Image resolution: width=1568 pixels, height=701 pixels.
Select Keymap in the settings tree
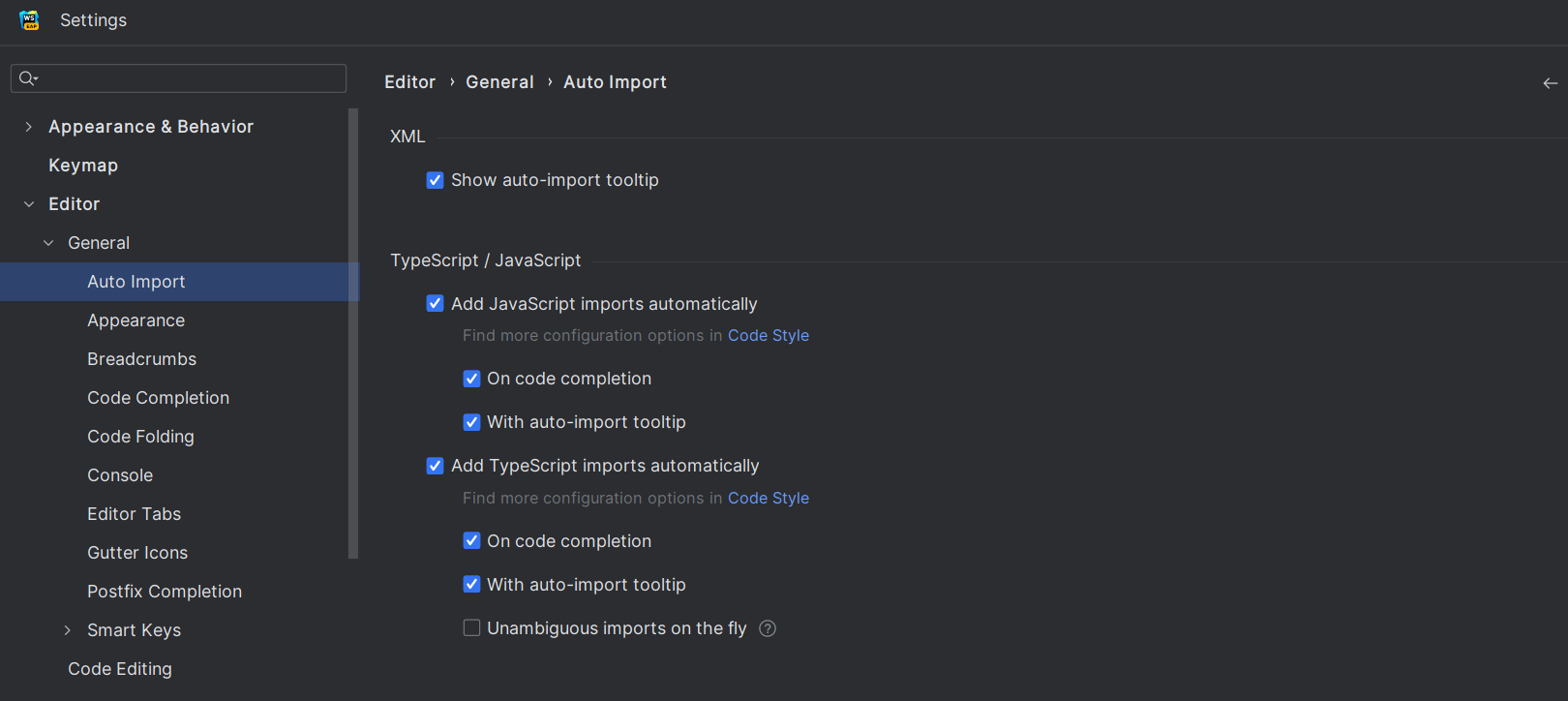83,166
